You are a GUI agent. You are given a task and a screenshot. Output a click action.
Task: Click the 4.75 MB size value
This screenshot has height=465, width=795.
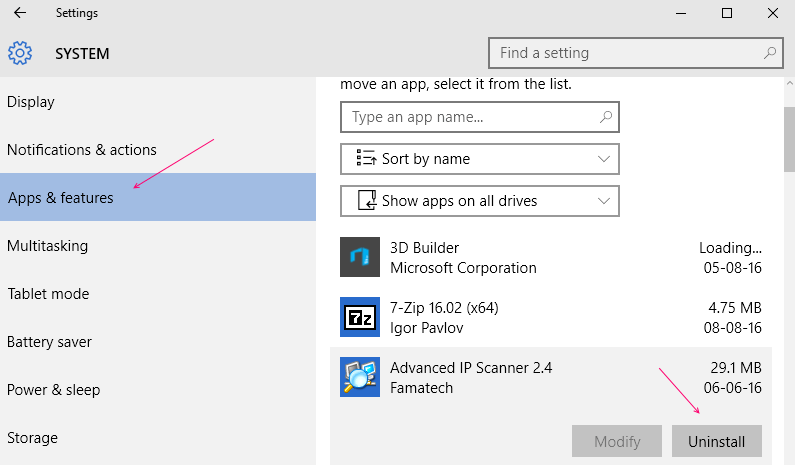pyautogui.click(x=735, y=308)
